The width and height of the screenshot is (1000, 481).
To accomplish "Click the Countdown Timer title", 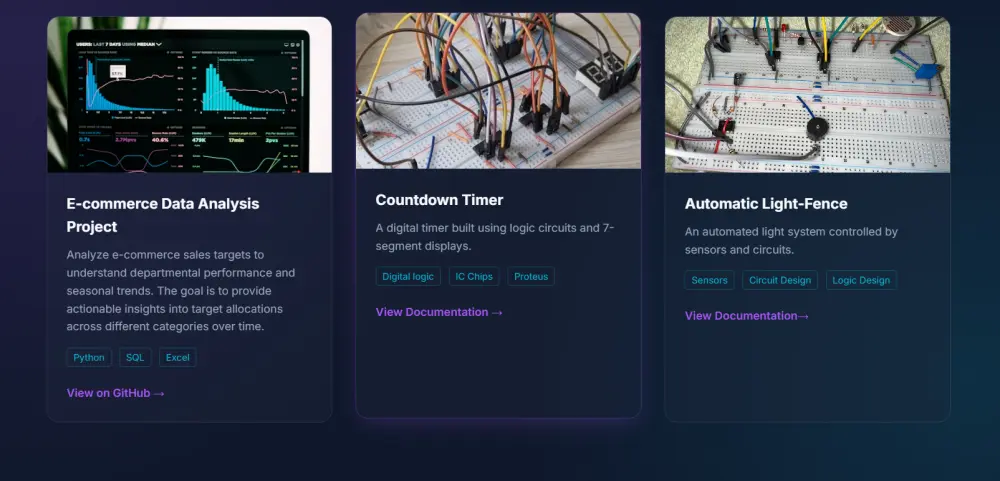I will (439, 200).
